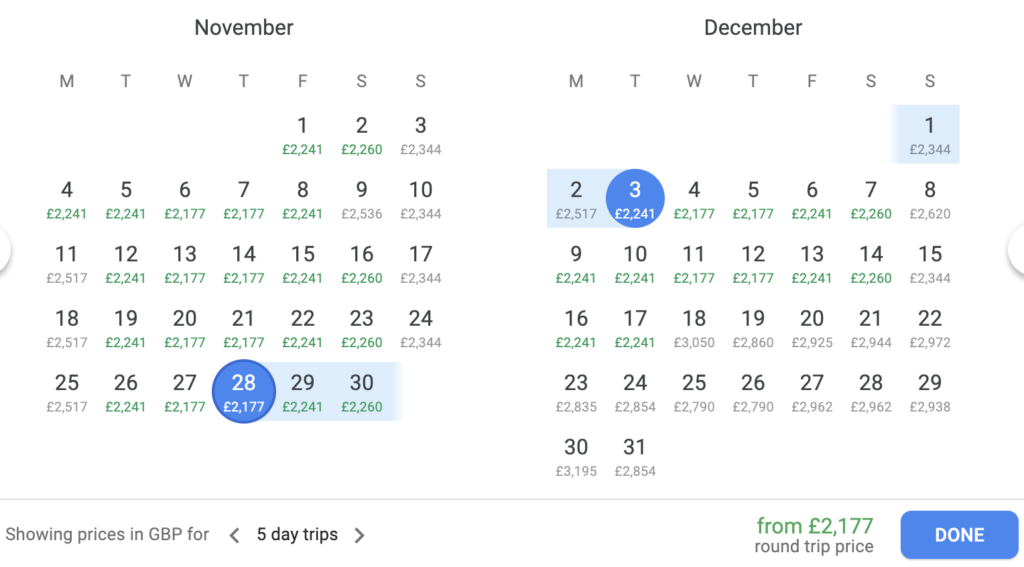1024x567 pixels.
Task: Select December 3 return date
Action: [635, 199]
